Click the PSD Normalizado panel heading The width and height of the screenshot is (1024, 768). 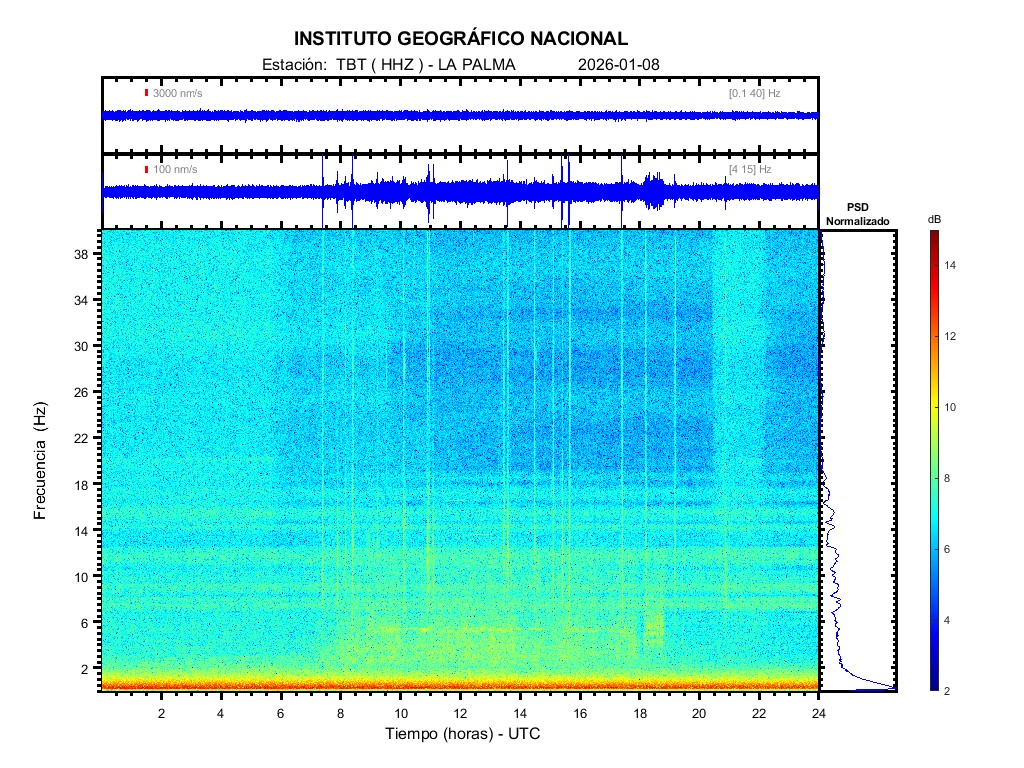[x=857, y=214]
